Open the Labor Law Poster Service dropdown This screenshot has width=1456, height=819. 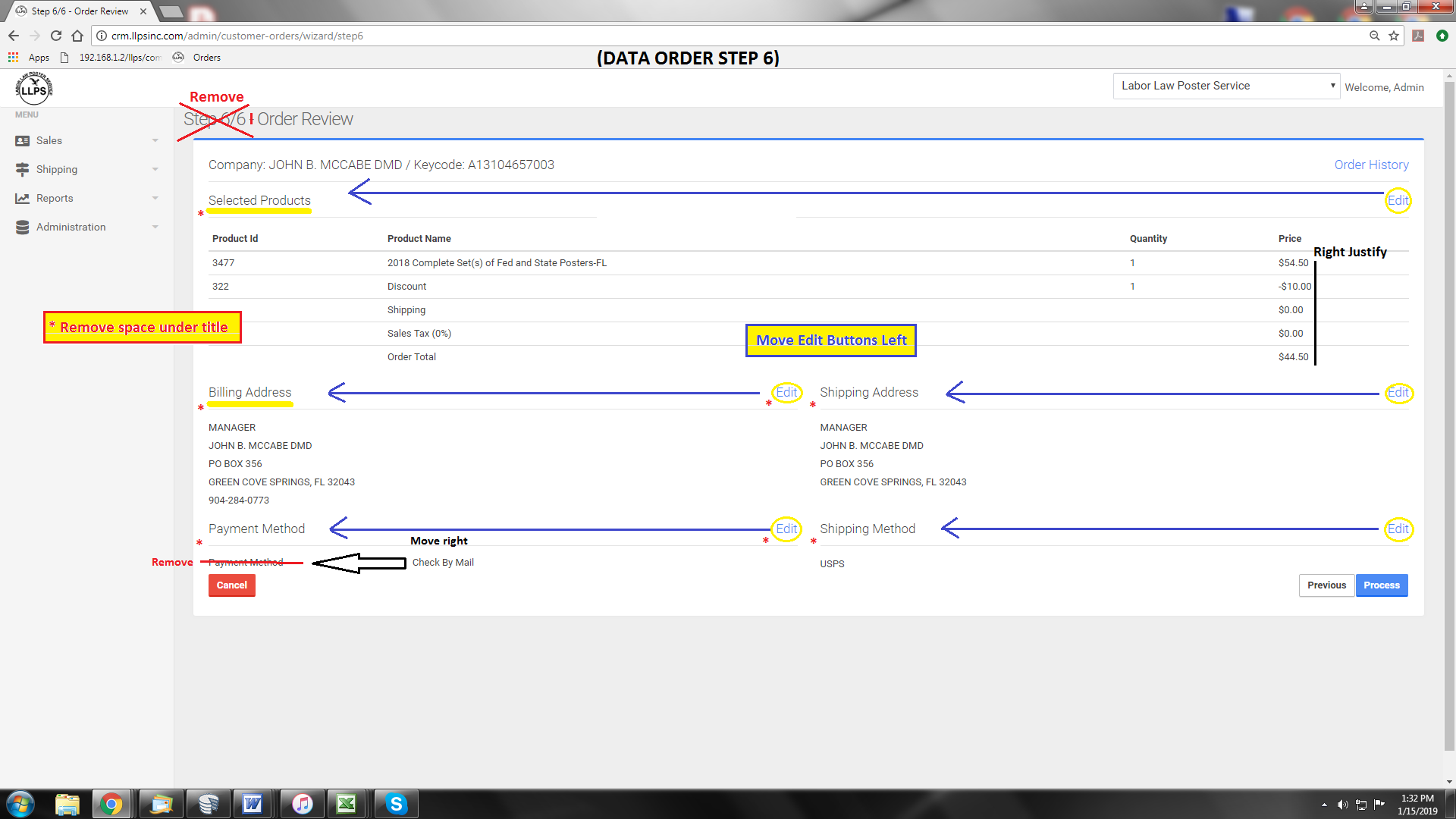click(1226, 86)
